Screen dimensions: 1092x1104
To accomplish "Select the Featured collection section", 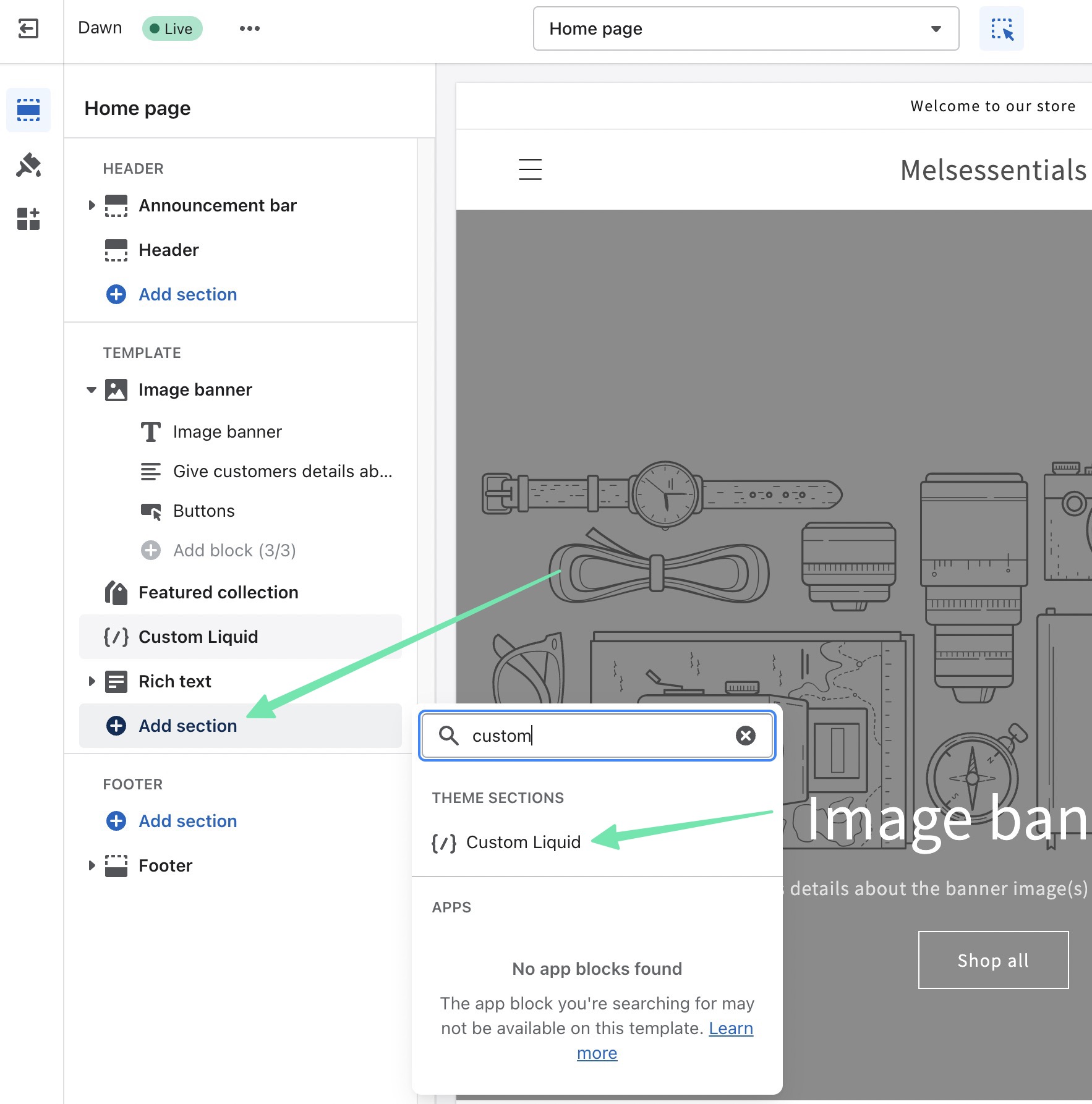I will tap(218, 592).
